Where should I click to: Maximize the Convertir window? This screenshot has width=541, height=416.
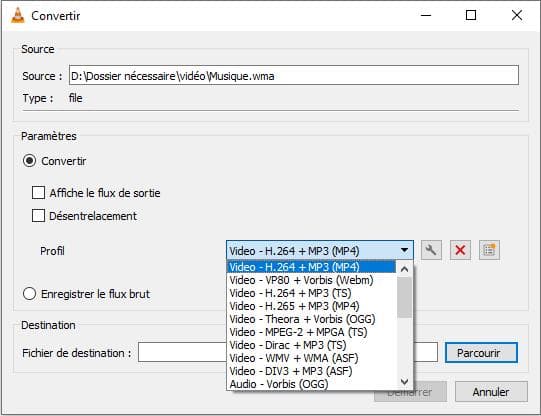(x=471, y=15)
